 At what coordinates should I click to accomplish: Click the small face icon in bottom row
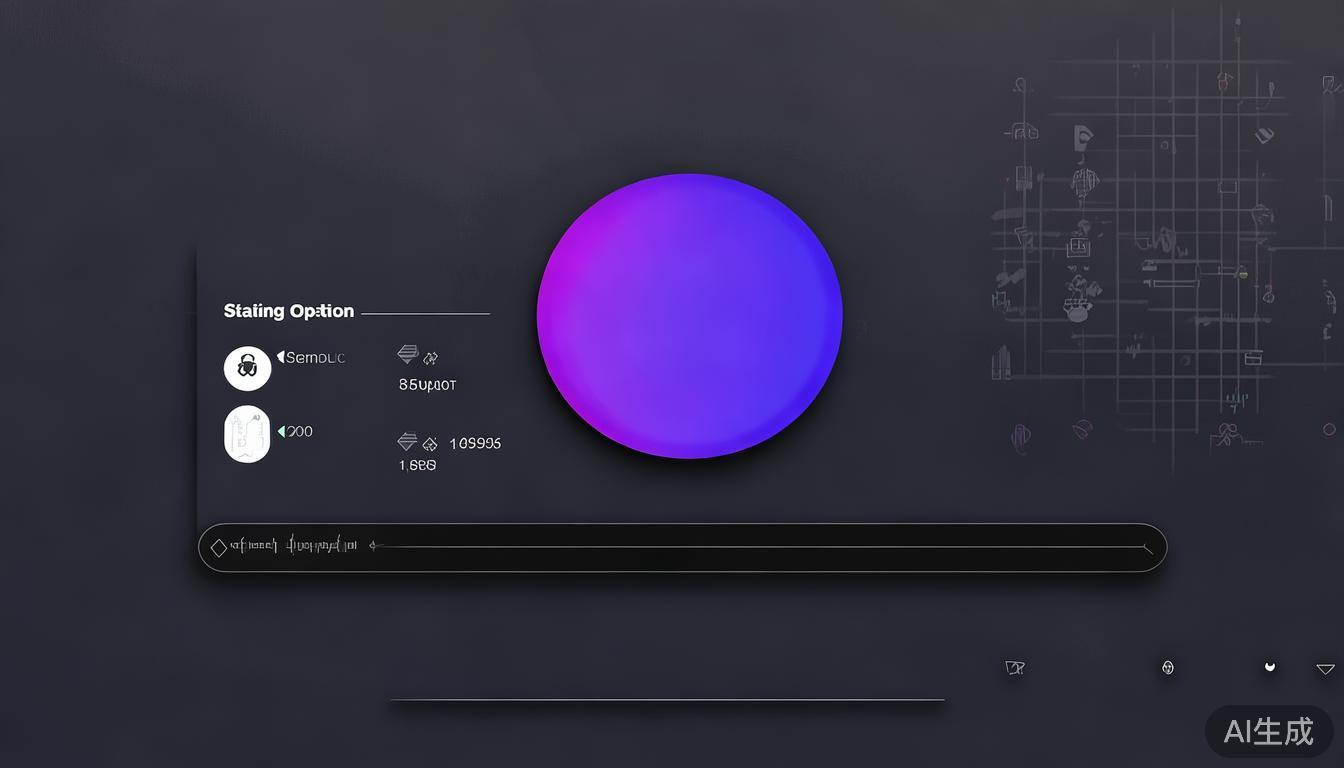point(1167,668)
